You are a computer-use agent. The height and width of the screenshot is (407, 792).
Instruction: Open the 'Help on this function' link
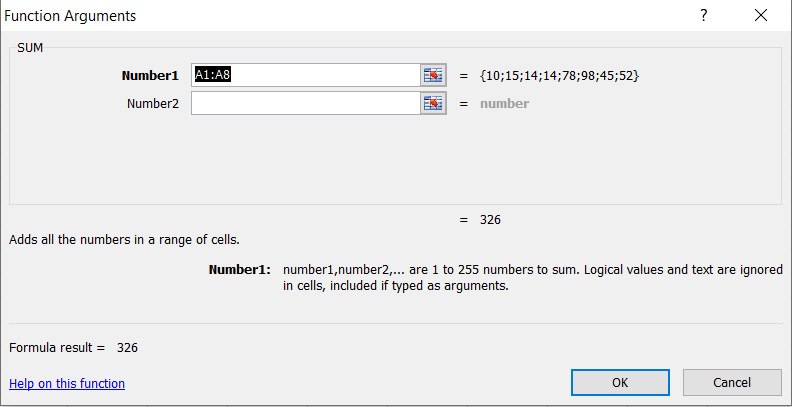(x=67, y=383)
